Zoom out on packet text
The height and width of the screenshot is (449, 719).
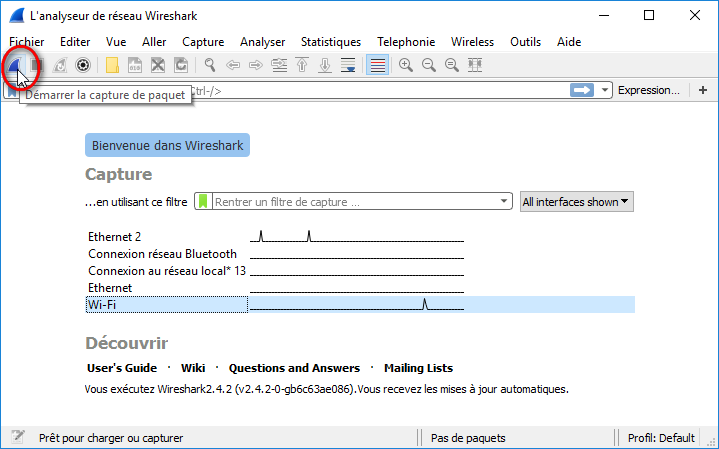429,65
